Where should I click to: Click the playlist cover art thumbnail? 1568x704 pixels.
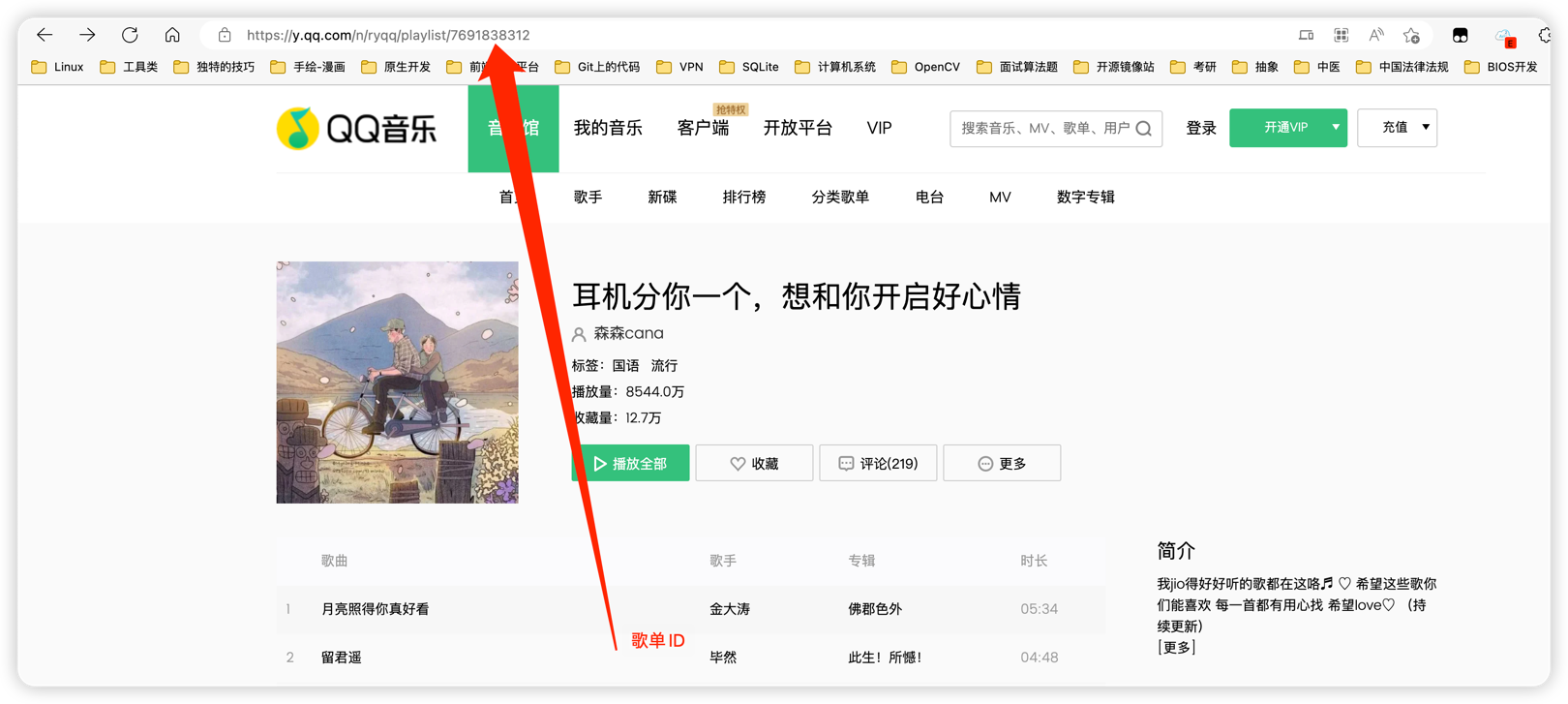[397, 383]
